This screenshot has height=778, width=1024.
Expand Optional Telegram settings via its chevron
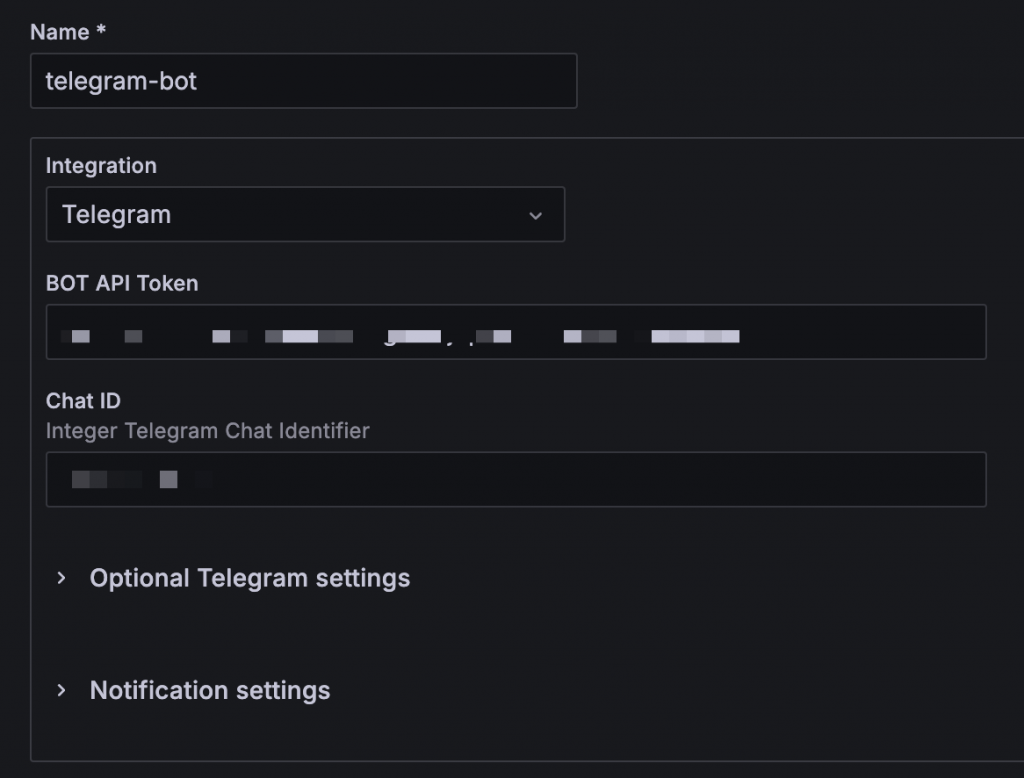(x=62, y=578)
